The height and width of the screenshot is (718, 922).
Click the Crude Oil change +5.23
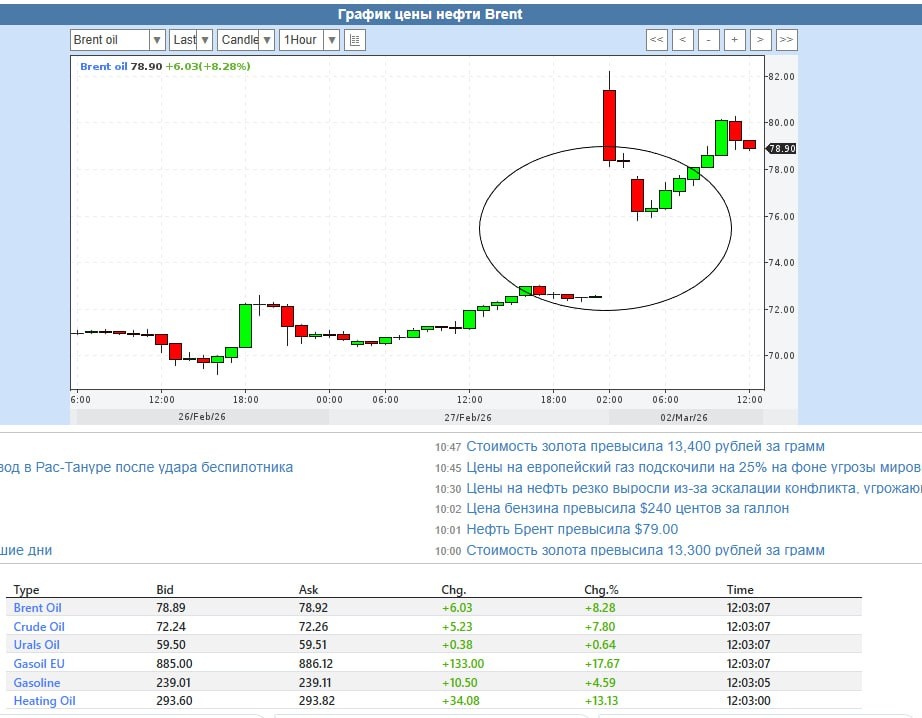click(457, 626)
